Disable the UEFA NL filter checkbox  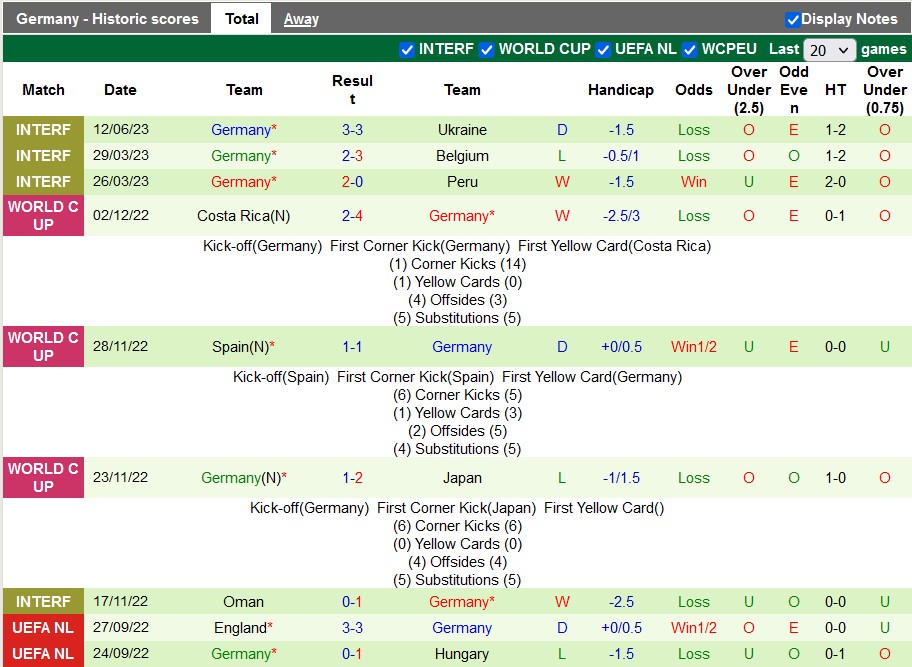pos(603,50)
